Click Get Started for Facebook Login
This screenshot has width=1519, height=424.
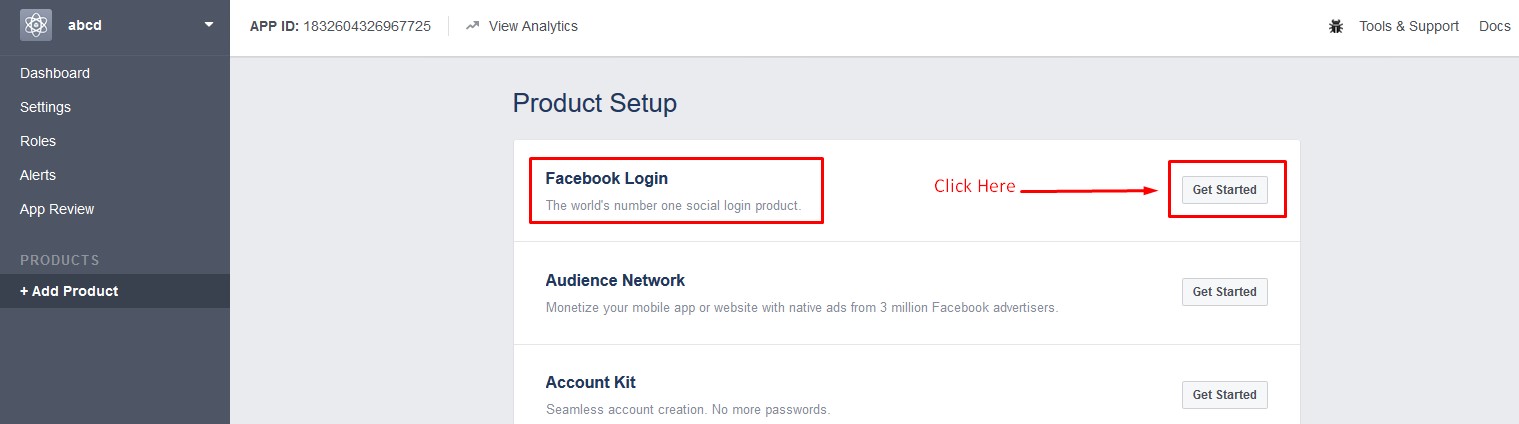pyautogui.click(x=1225, y=190)
